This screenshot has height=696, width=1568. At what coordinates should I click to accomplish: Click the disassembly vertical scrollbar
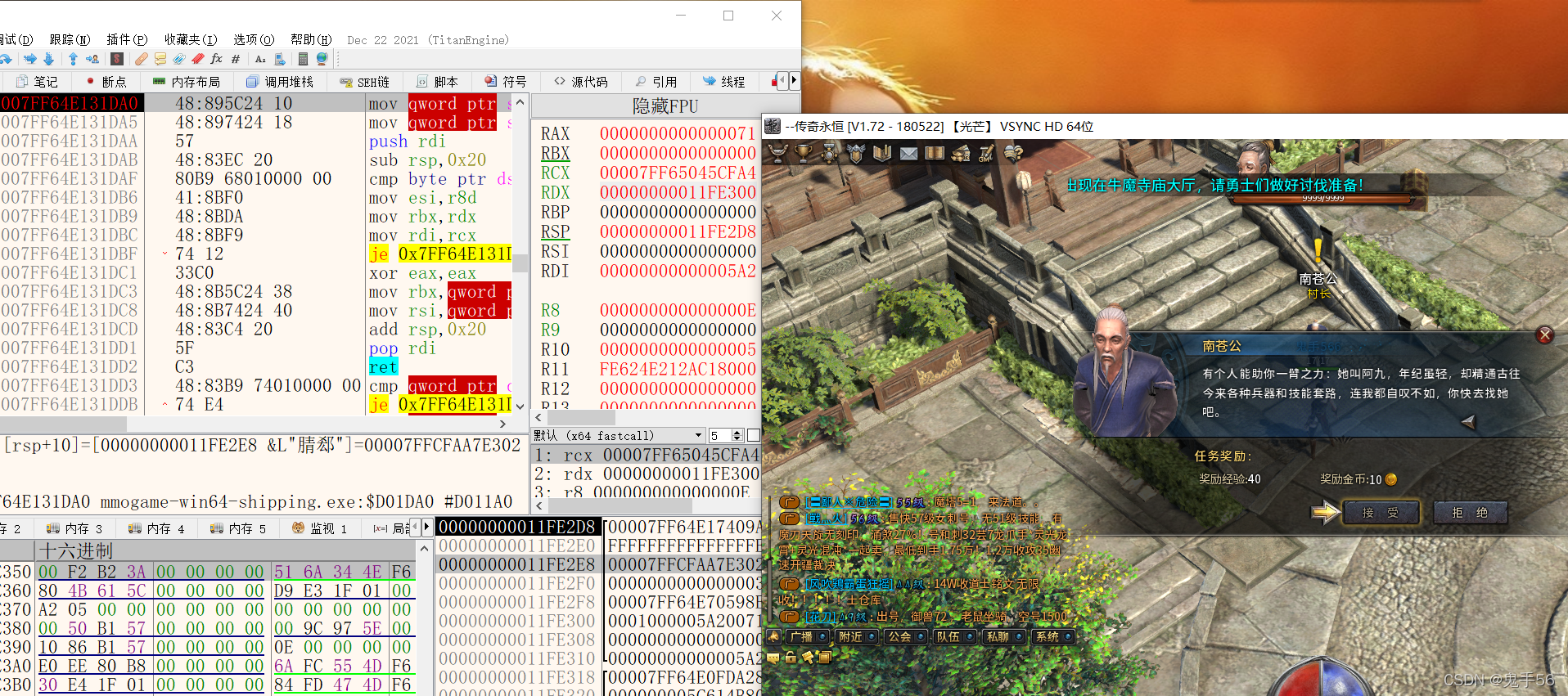(x=519, y=254)
